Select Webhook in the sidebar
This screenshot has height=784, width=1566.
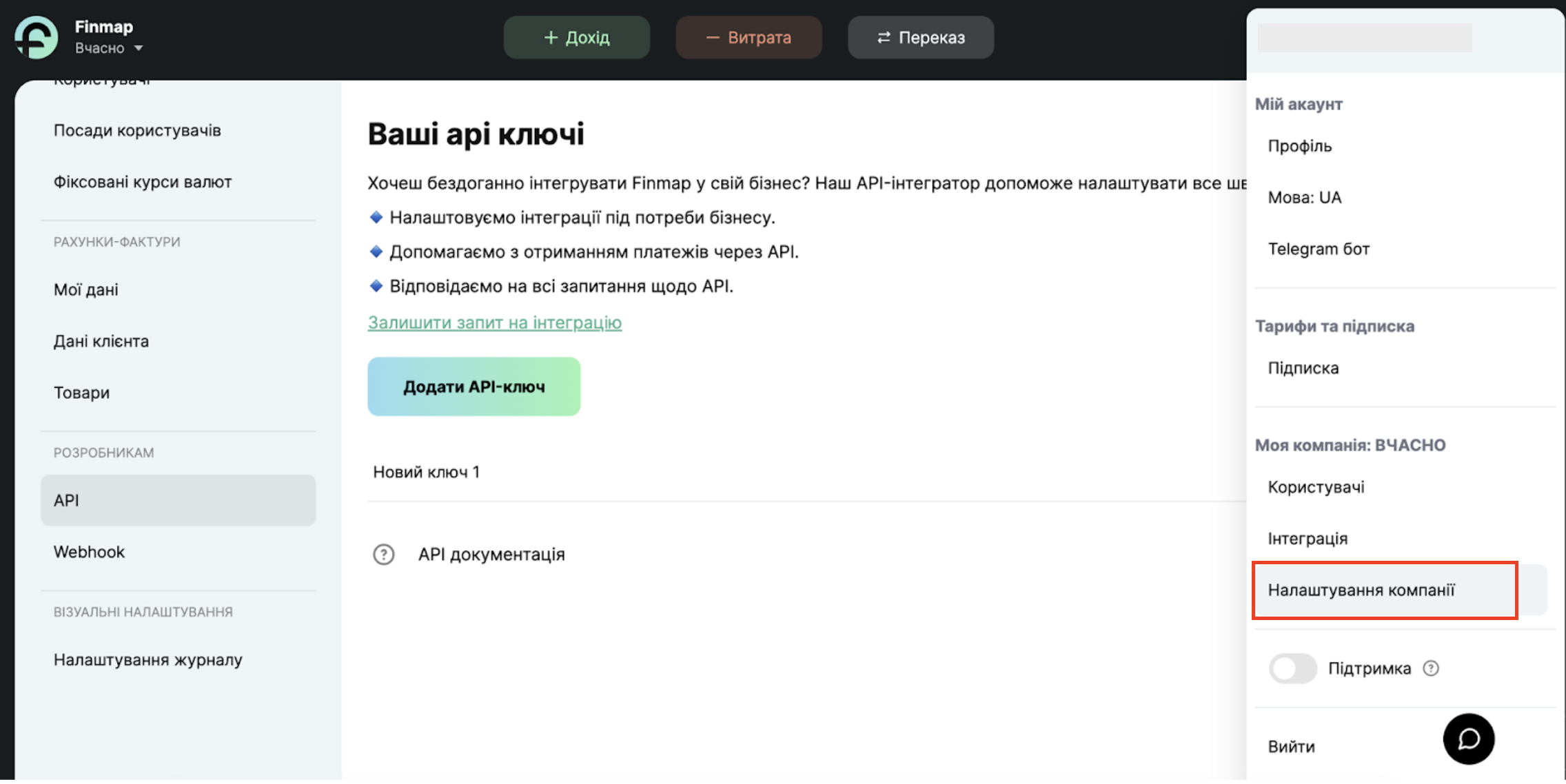coord(90,552)
